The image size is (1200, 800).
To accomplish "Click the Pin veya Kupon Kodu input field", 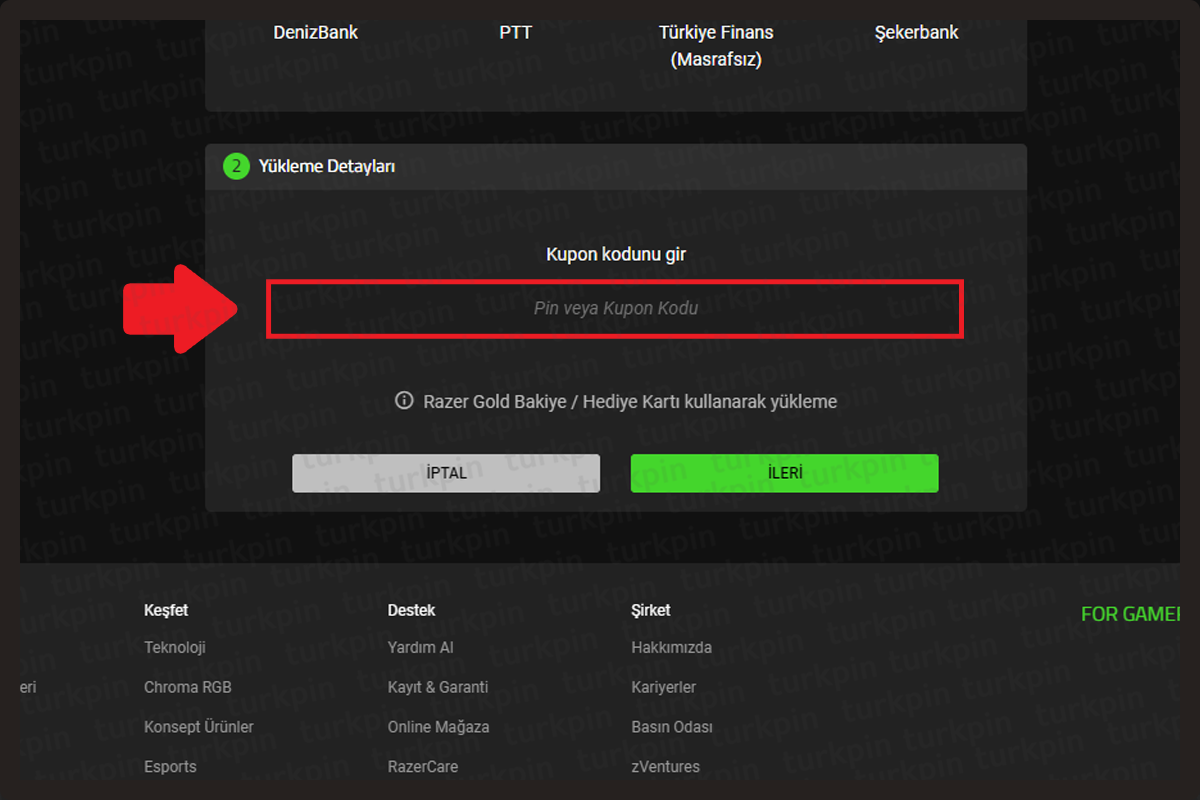I will [x=615, y=309].
